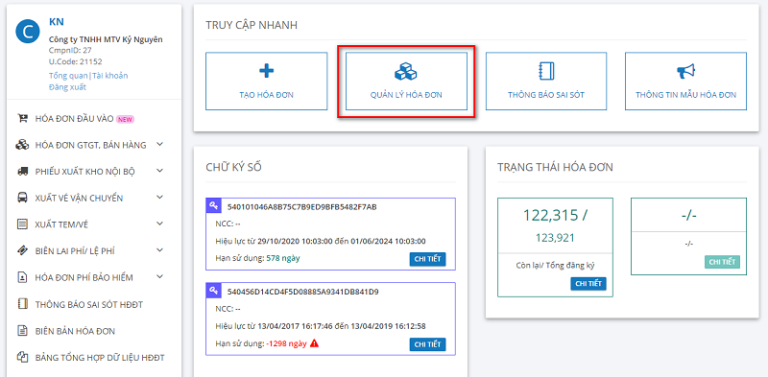Click the company name Công ty TNHH MTV Kỷ Nguyên
Screen dimensions: 768x377
coord(106,40)
